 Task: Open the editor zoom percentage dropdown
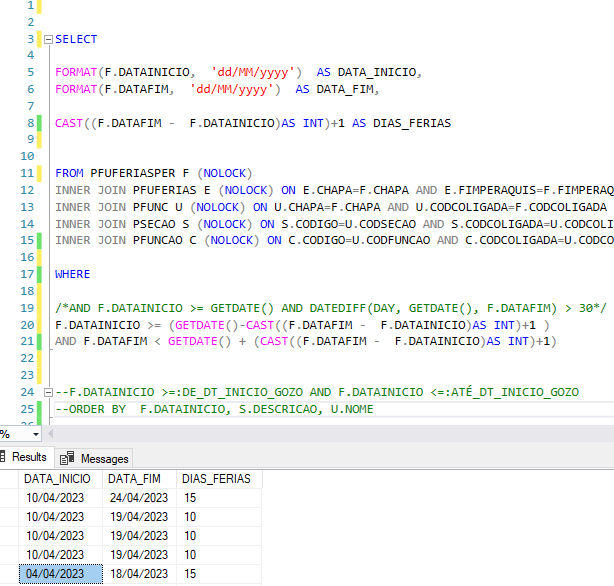[x=36, y=434]
